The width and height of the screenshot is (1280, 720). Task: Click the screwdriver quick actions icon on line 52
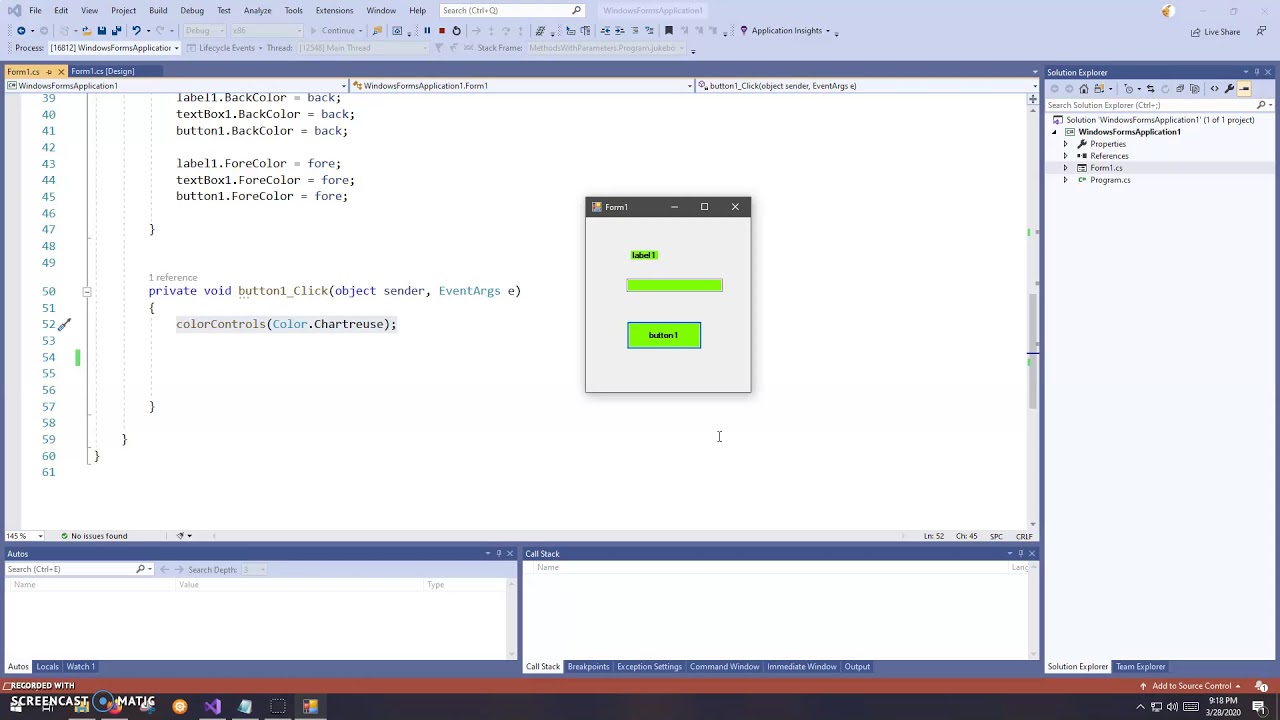coord(63,324)
